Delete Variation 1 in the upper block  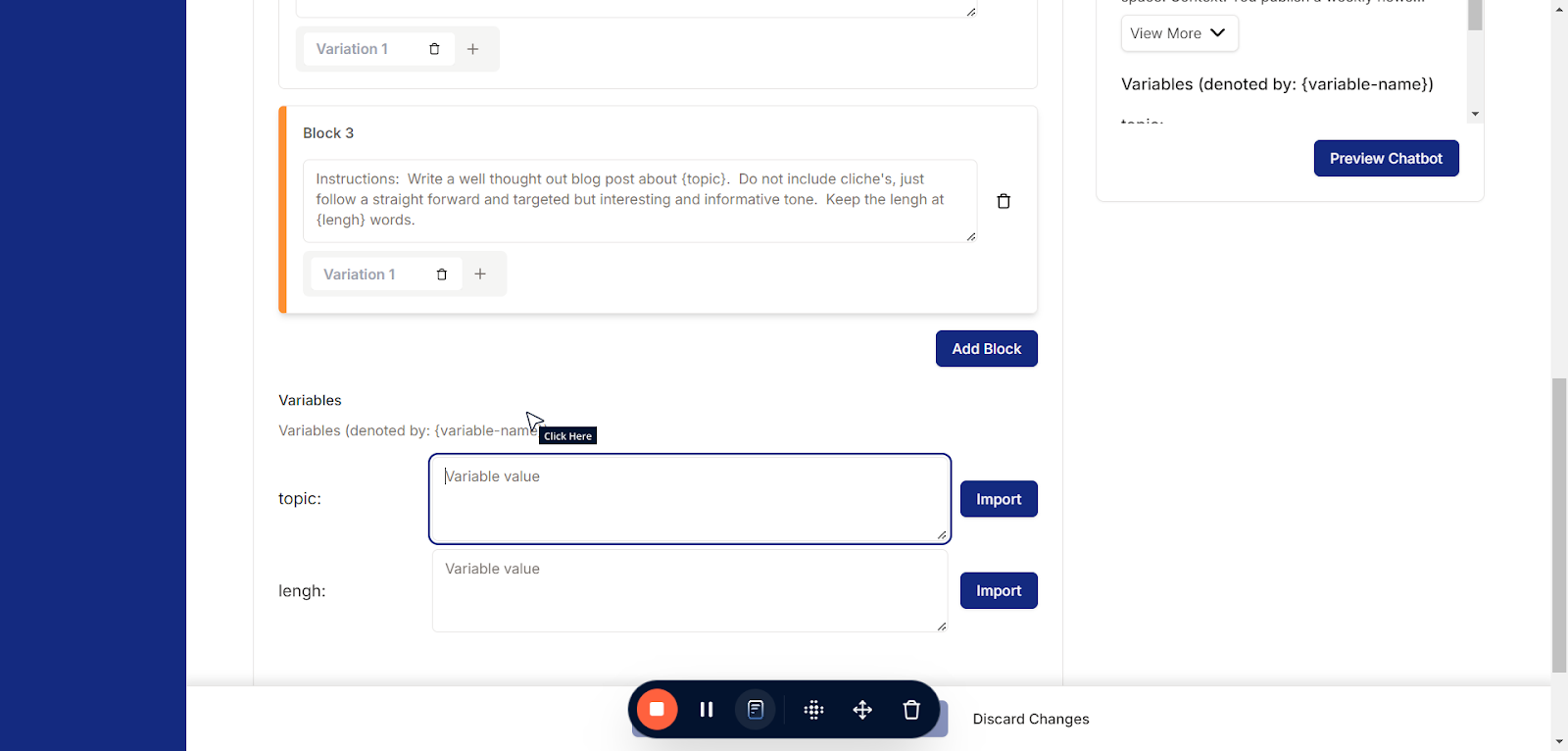[x=434, y=49]
